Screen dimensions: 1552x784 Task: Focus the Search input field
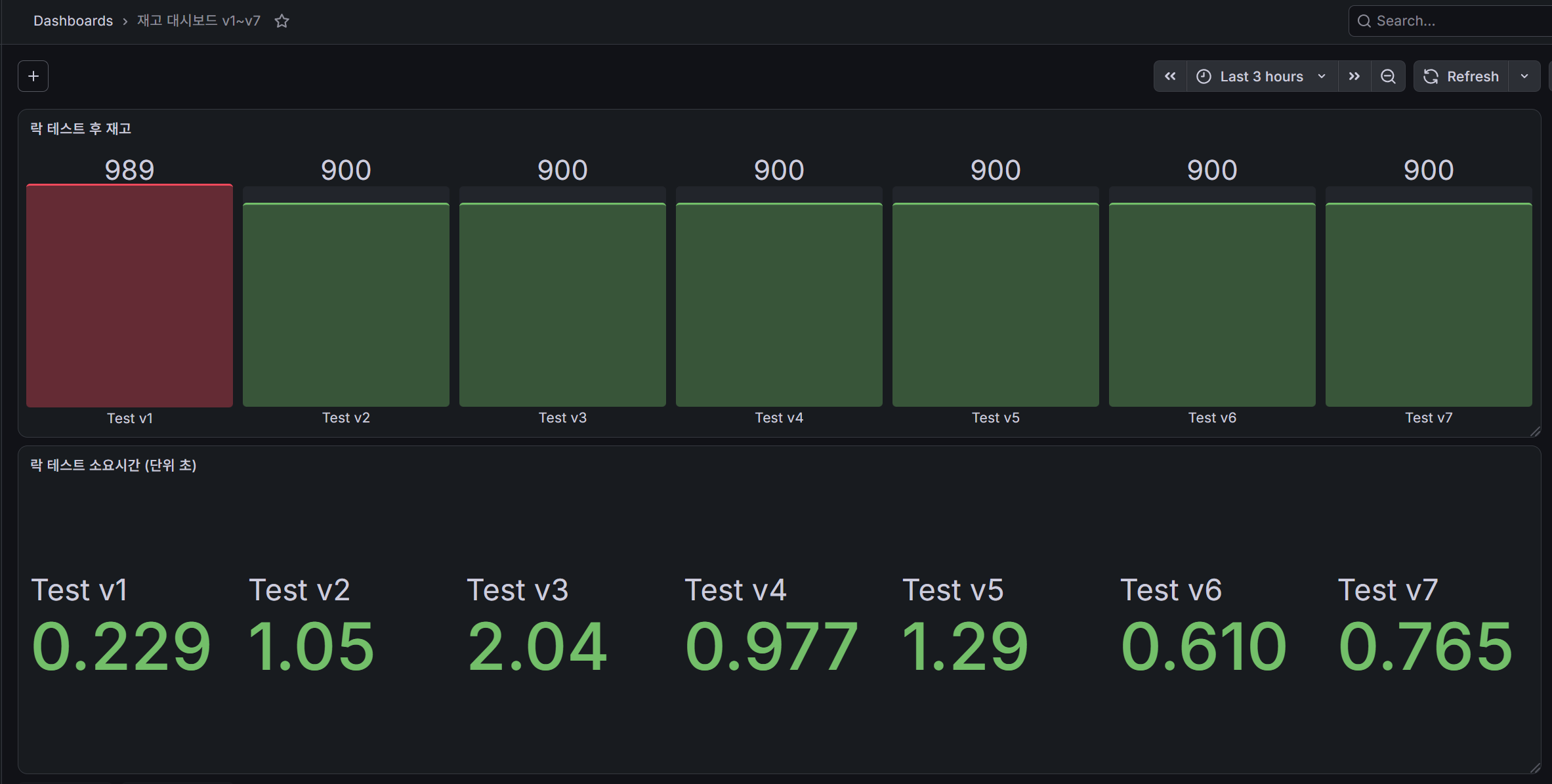tap(1450, 21)
